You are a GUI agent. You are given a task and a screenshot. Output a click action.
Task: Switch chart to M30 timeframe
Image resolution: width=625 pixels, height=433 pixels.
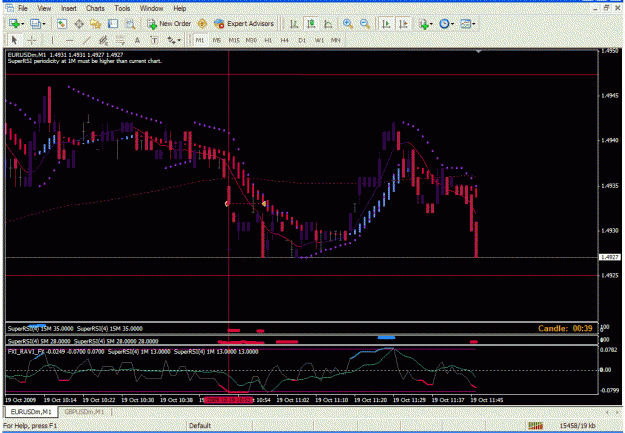pyautogui.click(x=251, y=40)
